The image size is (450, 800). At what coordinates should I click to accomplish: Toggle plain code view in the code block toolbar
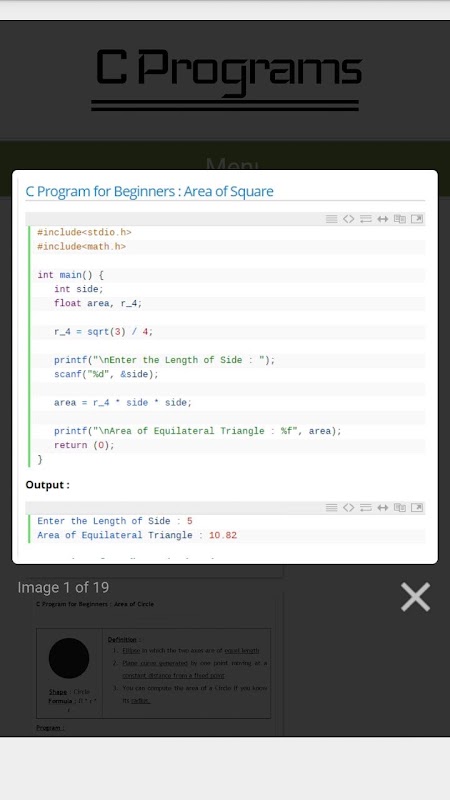coord(348,219)
